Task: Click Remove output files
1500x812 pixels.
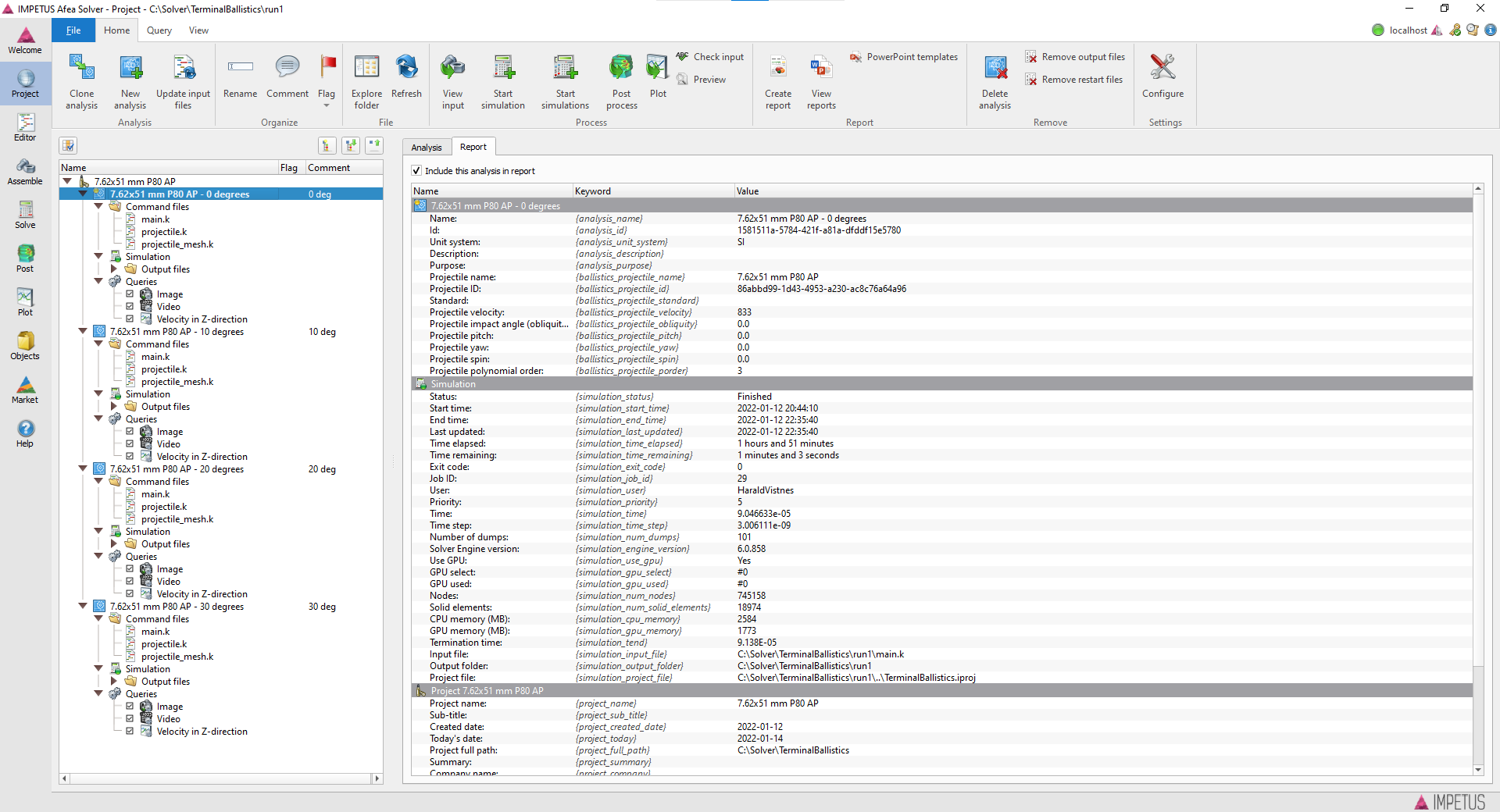Action: coord(1075,57)
